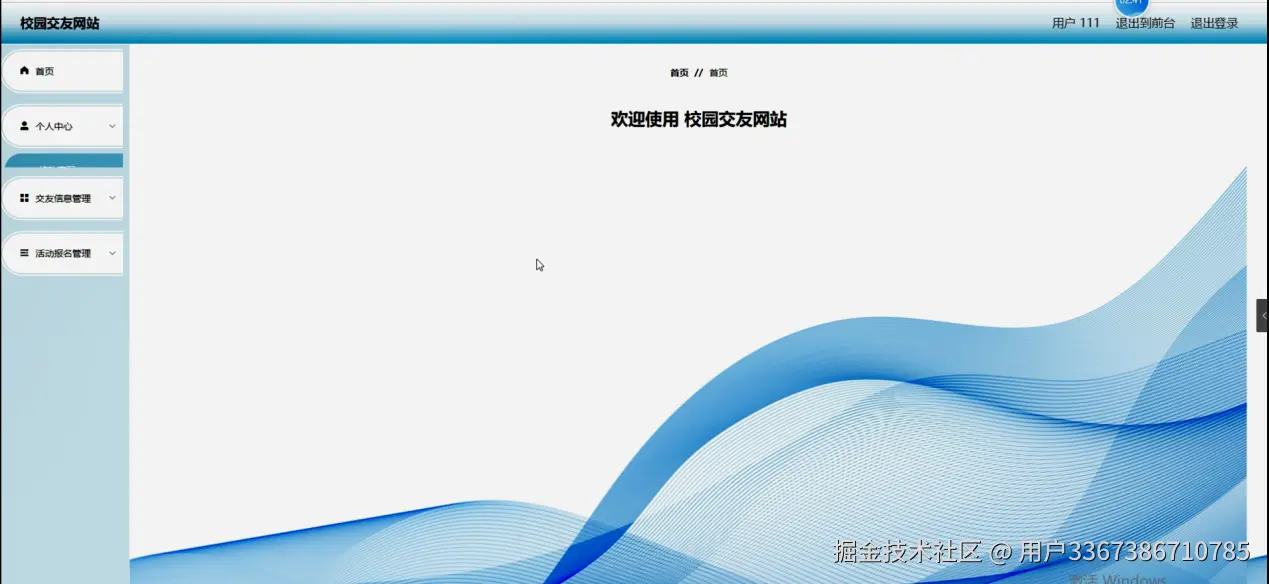Click the dark collapsed tab on right edge
The image size is (1269, 584).
[x=1263, y=314]
